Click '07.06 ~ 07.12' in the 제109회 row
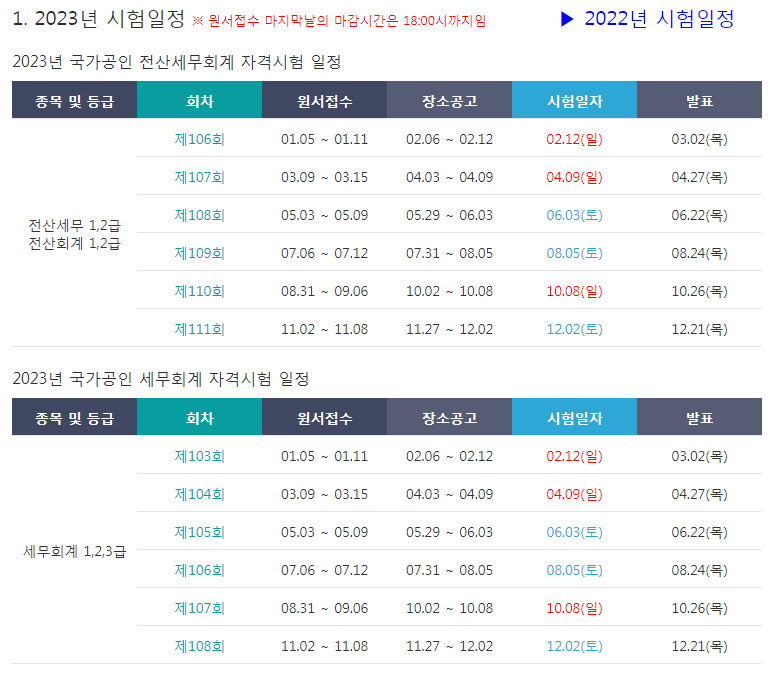Viewport: 782px width, 680px height. [x=325, y=253]
